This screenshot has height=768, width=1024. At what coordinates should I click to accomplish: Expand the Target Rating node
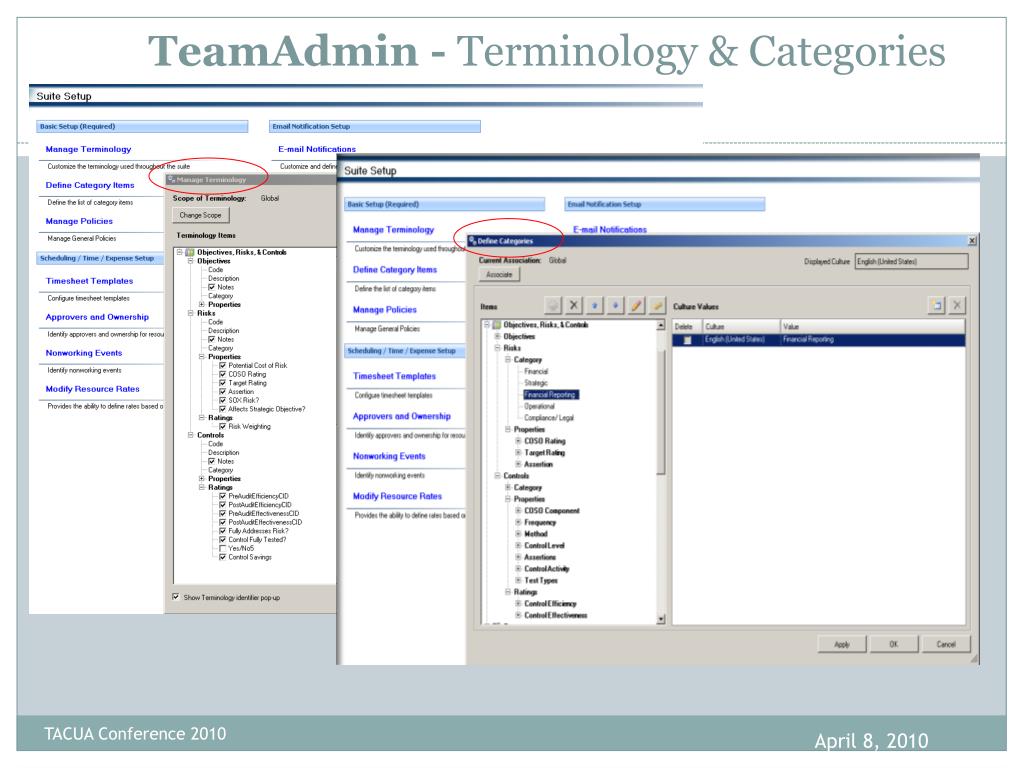pyautogui.click(x=518, y=452)
